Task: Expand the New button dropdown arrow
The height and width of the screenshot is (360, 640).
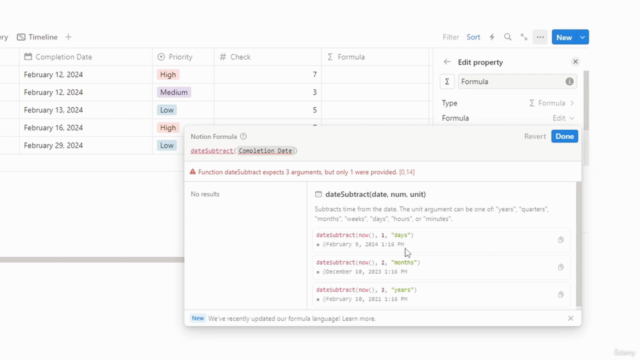Action: 582,37
